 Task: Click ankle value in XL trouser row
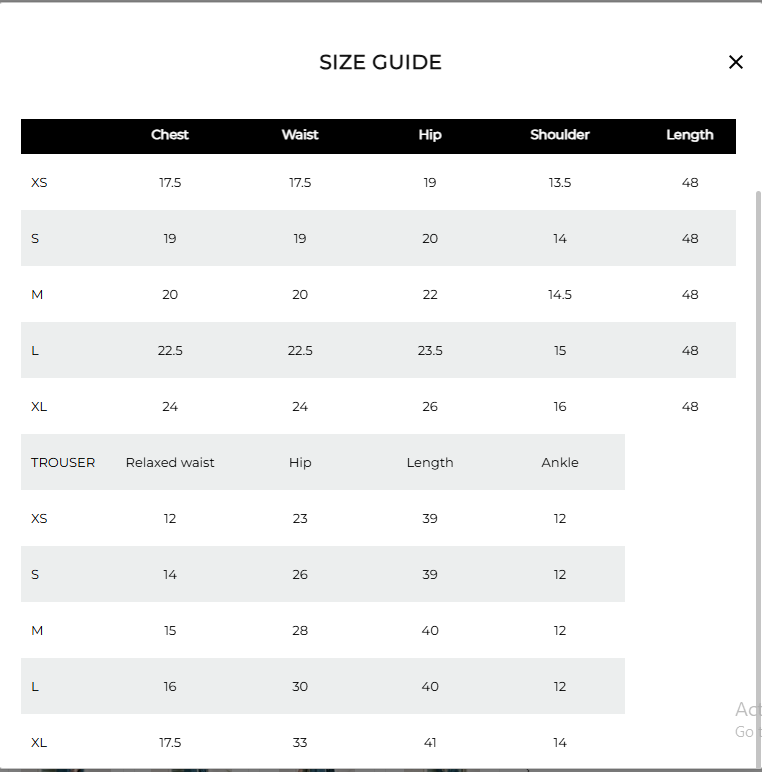560,743
